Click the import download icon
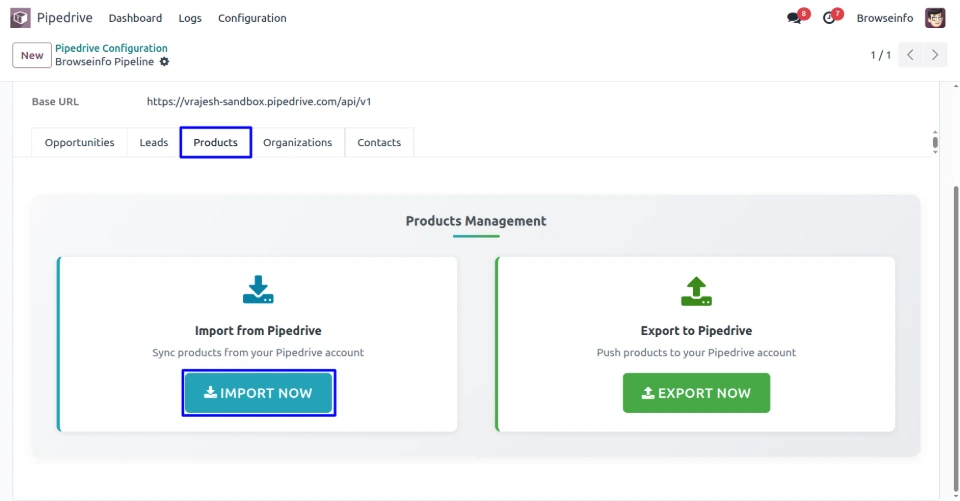960x501 pixels. (x=258, y=290)
